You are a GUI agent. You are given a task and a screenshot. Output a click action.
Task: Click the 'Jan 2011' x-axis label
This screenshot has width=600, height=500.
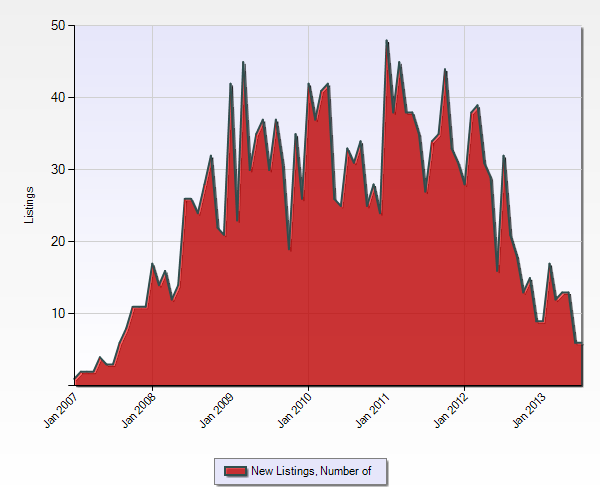(x=372, y=411)
